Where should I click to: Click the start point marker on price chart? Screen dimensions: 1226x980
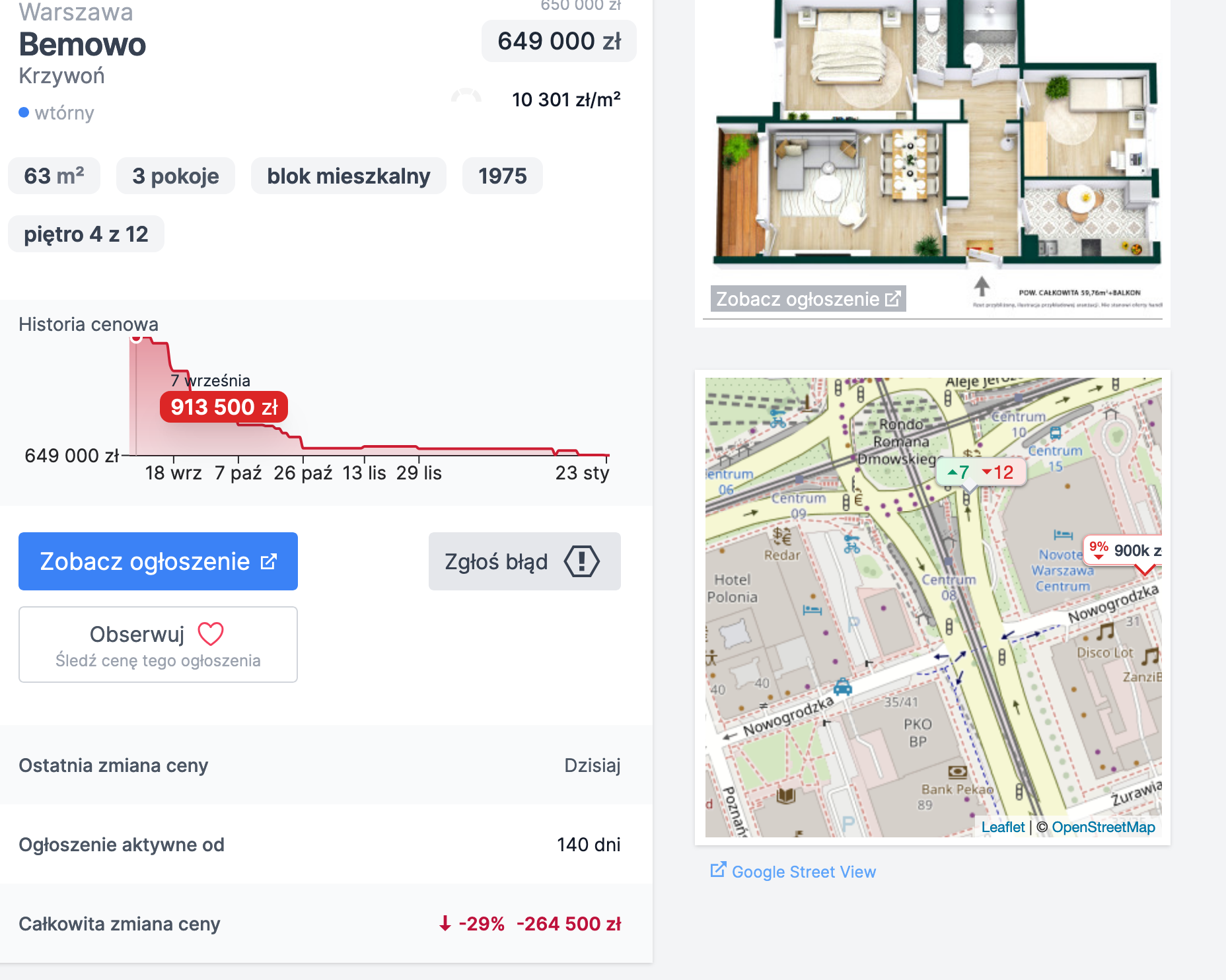pyautogui.click(x=136, y=338)
